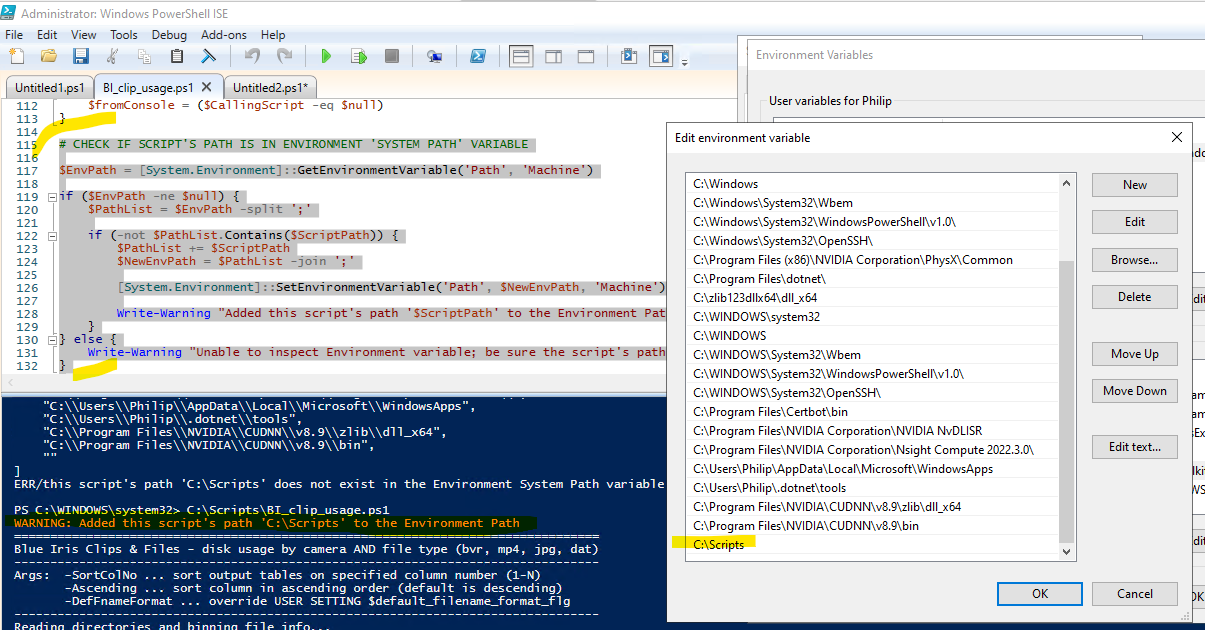Open the Help menu
The width and height of the screenshot is (1205, 630).
273,34
